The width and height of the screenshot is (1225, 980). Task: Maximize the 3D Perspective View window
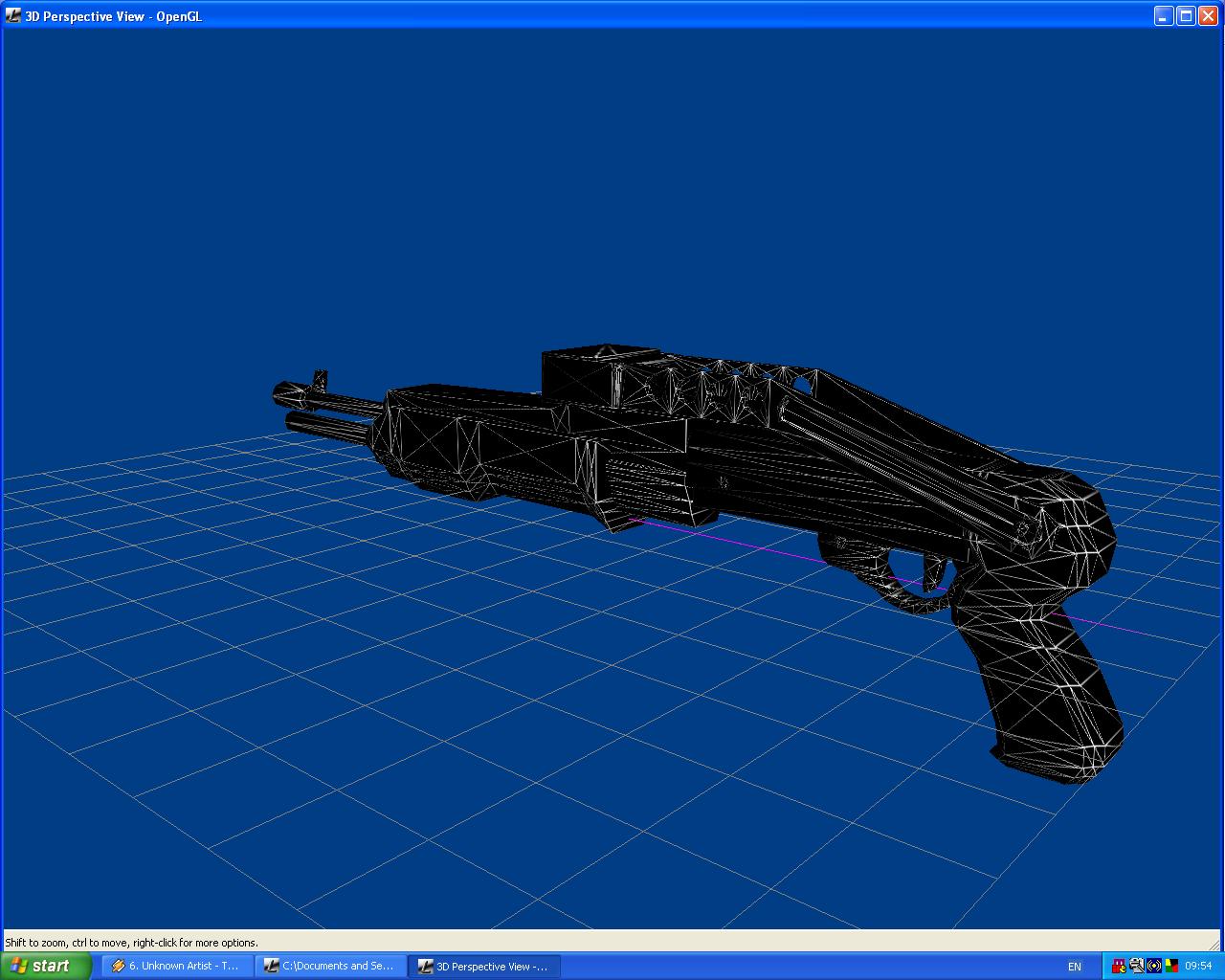pos(1185,15)
